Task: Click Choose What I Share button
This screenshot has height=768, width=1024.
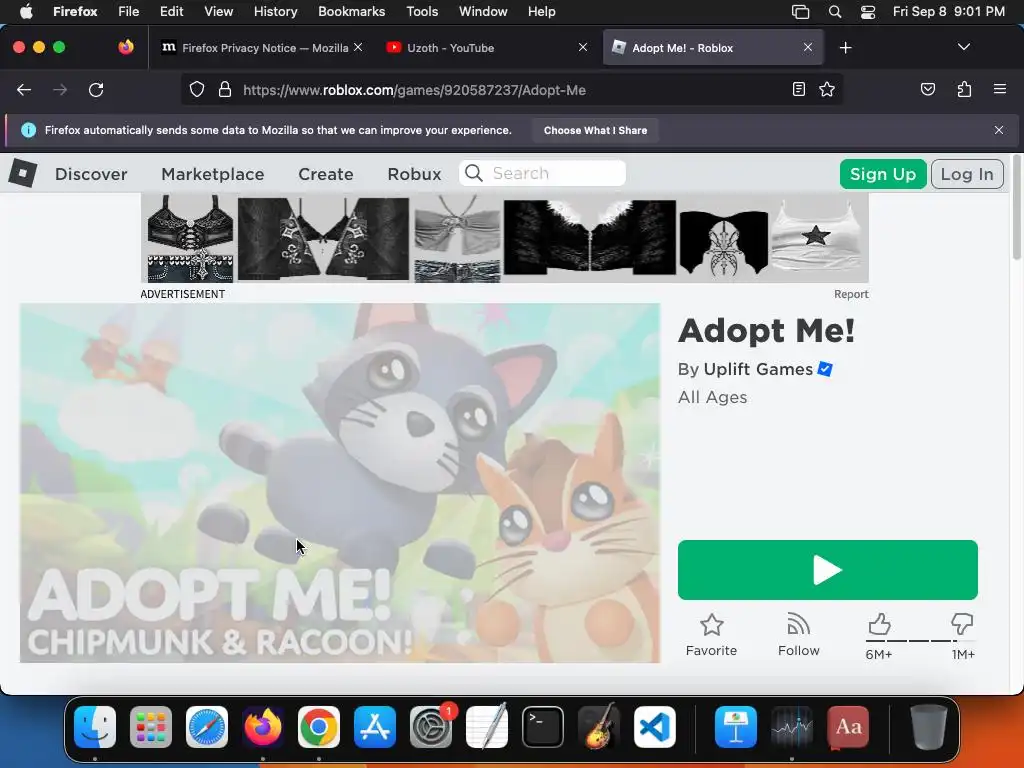Action: [595, 130]
